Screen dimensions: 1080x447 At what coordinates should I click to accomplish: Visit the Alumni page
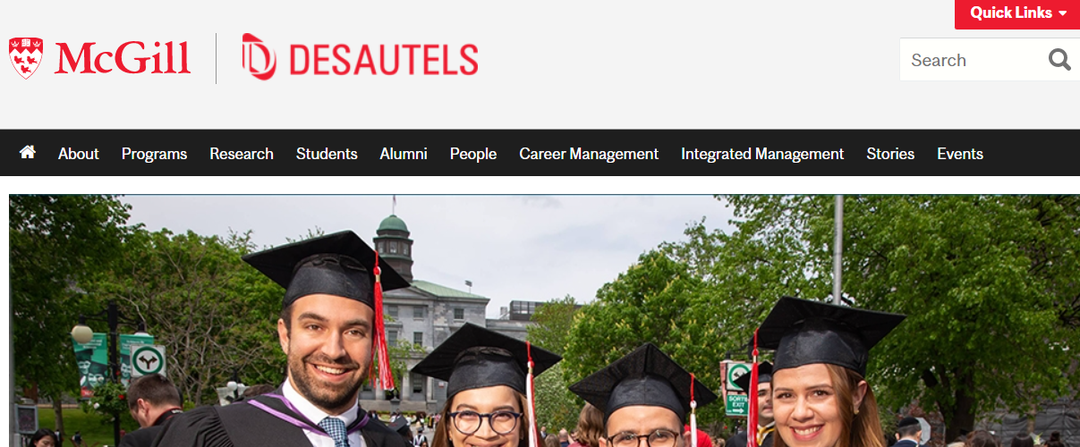[404, 154]
